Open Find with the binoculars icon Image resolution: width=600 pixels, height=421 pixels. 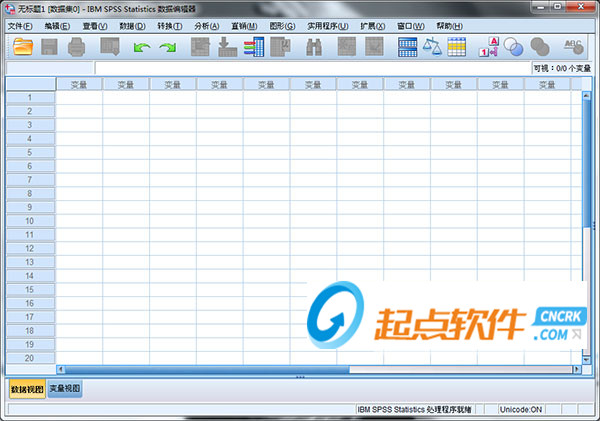314,47
